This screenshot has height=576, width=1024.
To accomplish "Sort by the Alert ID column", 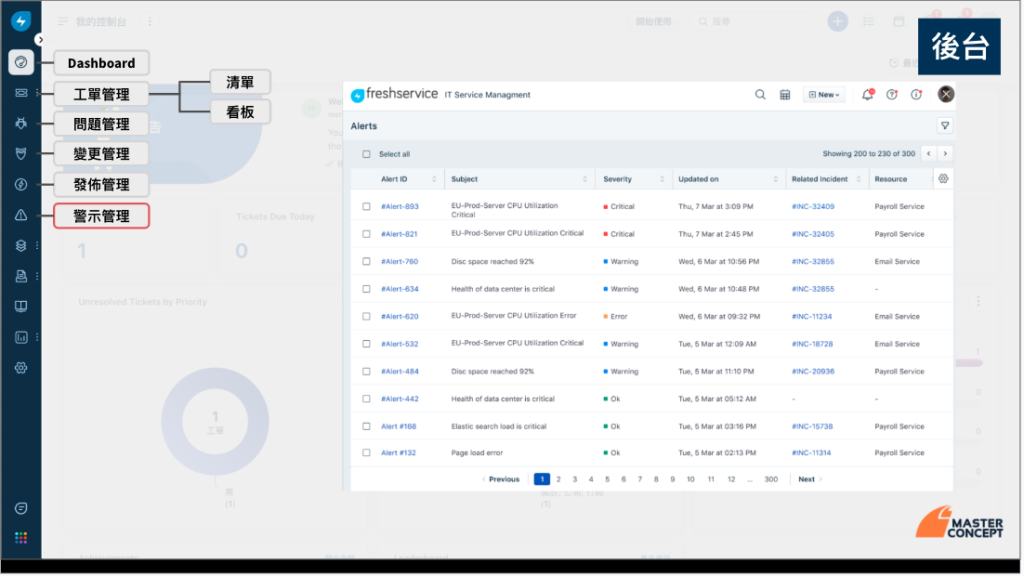I will click(435, 180).
